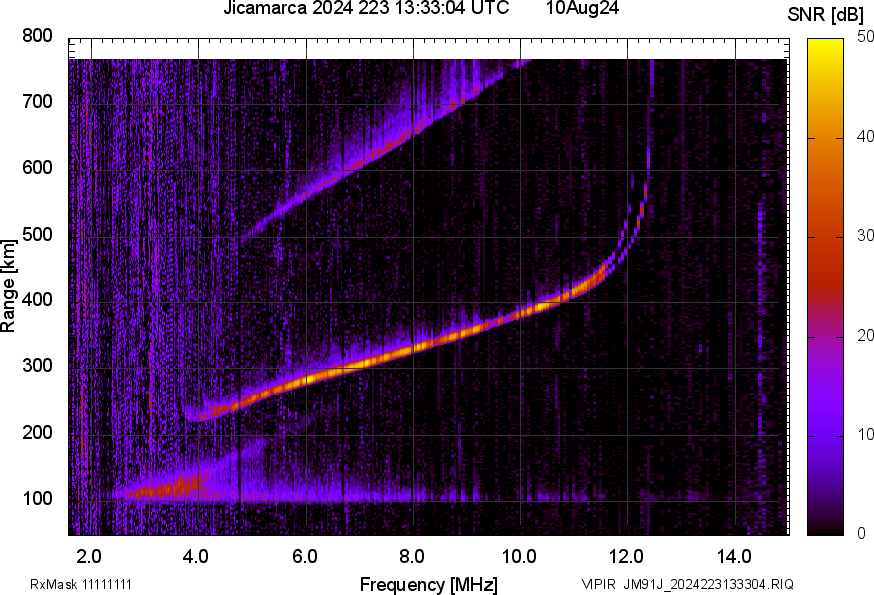Click the colorbar tick label '40'
Viewport: 874px width, 595px height.
pyautogui.click(x=865, y=137)
